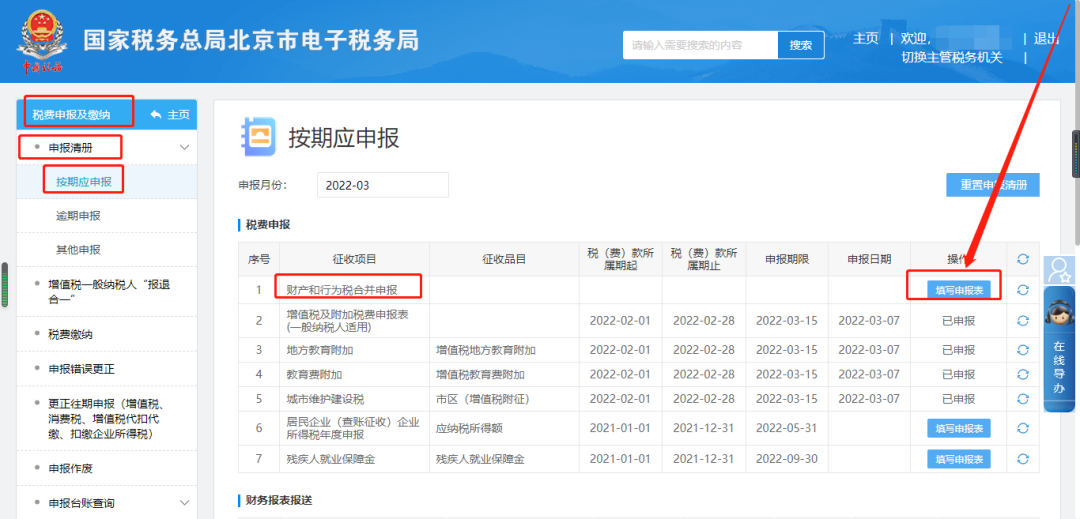Viewport: 1080px width, 519px height.
Task: Refresh row 7 残疾人就业保障金 entry
Action: point(1023,459)
